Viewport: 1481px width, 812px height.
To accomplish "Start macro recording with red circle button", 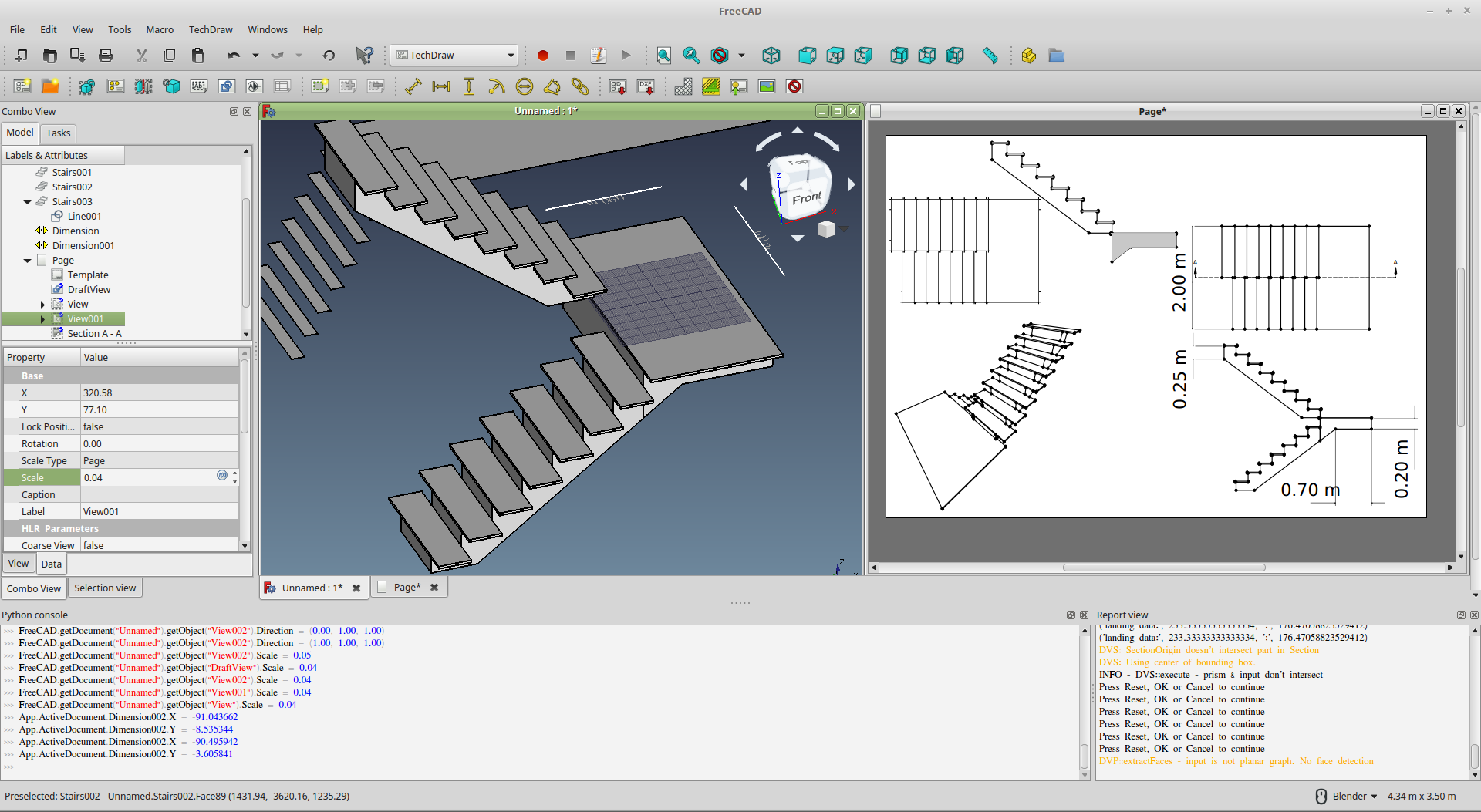I will [543, 56].
